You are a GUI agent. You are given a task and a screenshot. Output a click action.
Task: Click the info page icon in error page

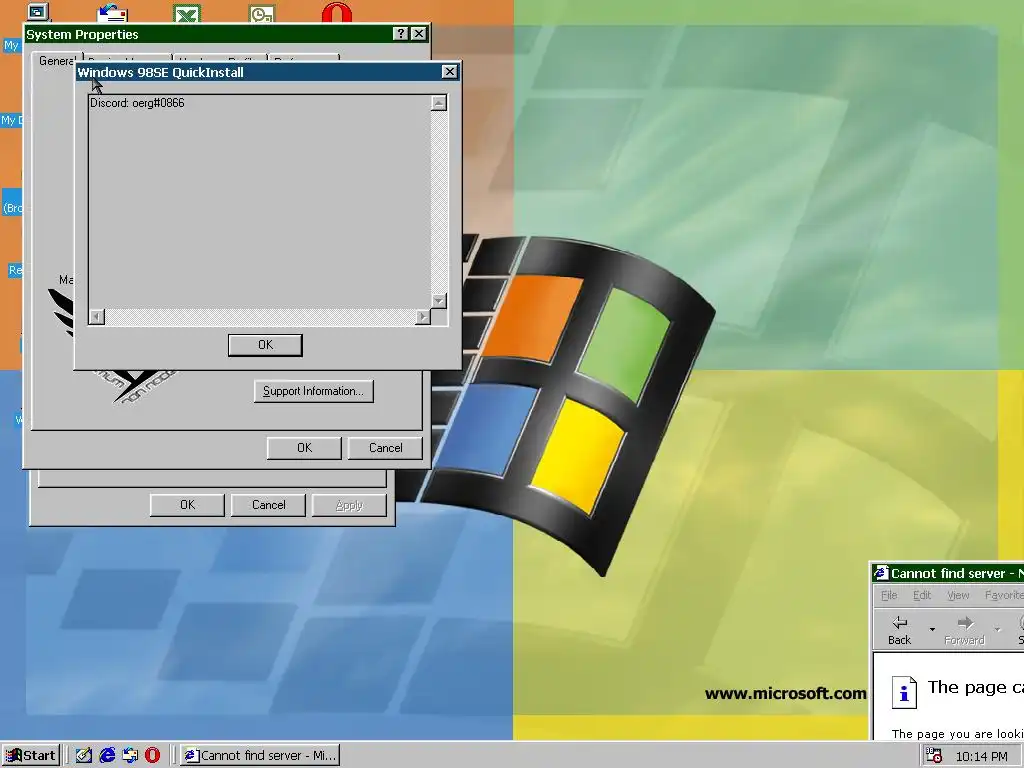click(904, 692)
